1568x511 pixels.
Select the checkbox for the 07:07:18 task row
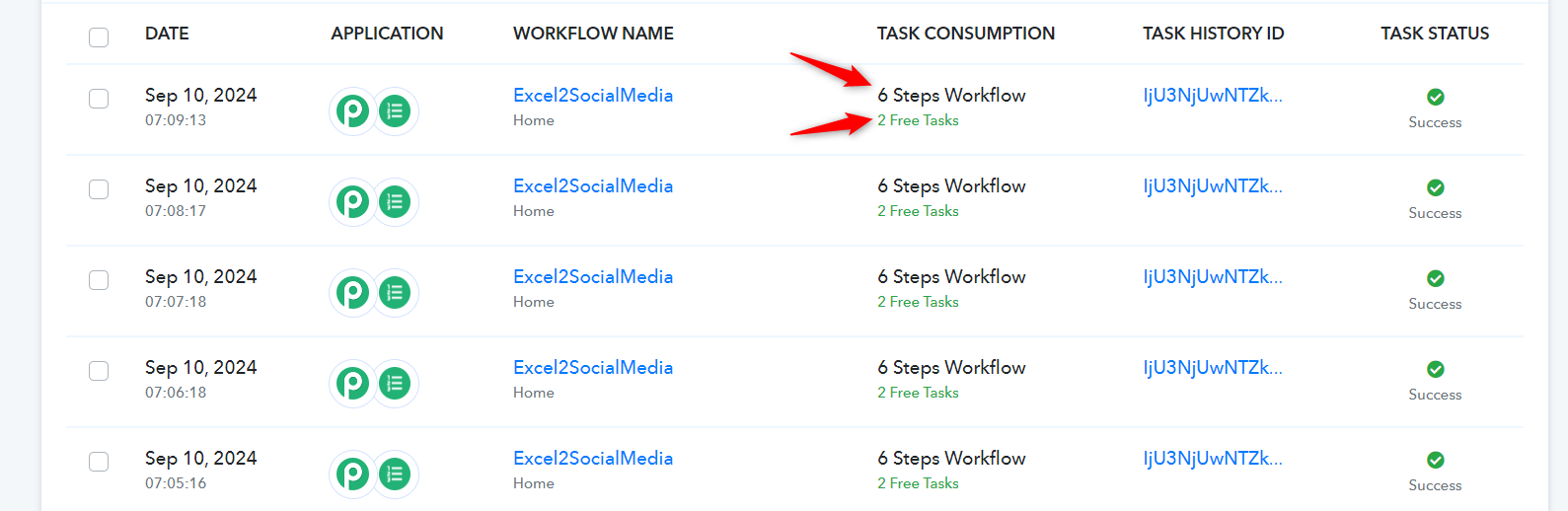tap(99, 280)
